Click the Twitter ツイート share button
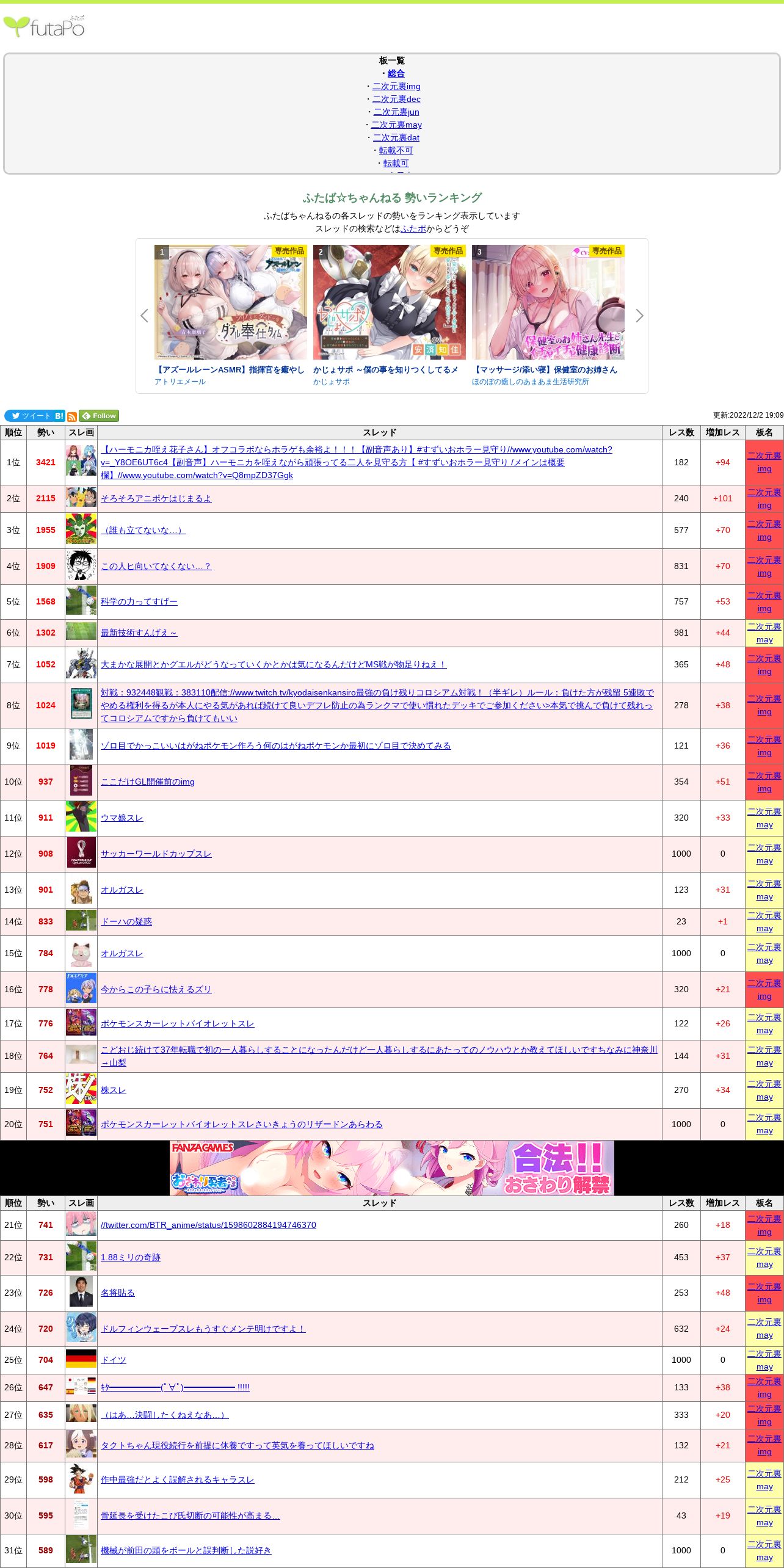This screenshot has width=784, height=1568. click(29, 416)
